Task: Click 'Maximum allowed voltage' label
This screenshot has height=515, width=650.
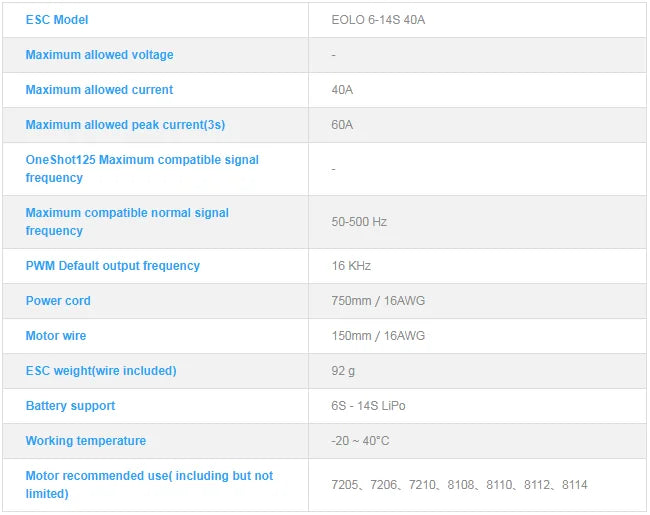Action: tap(99, 55)
